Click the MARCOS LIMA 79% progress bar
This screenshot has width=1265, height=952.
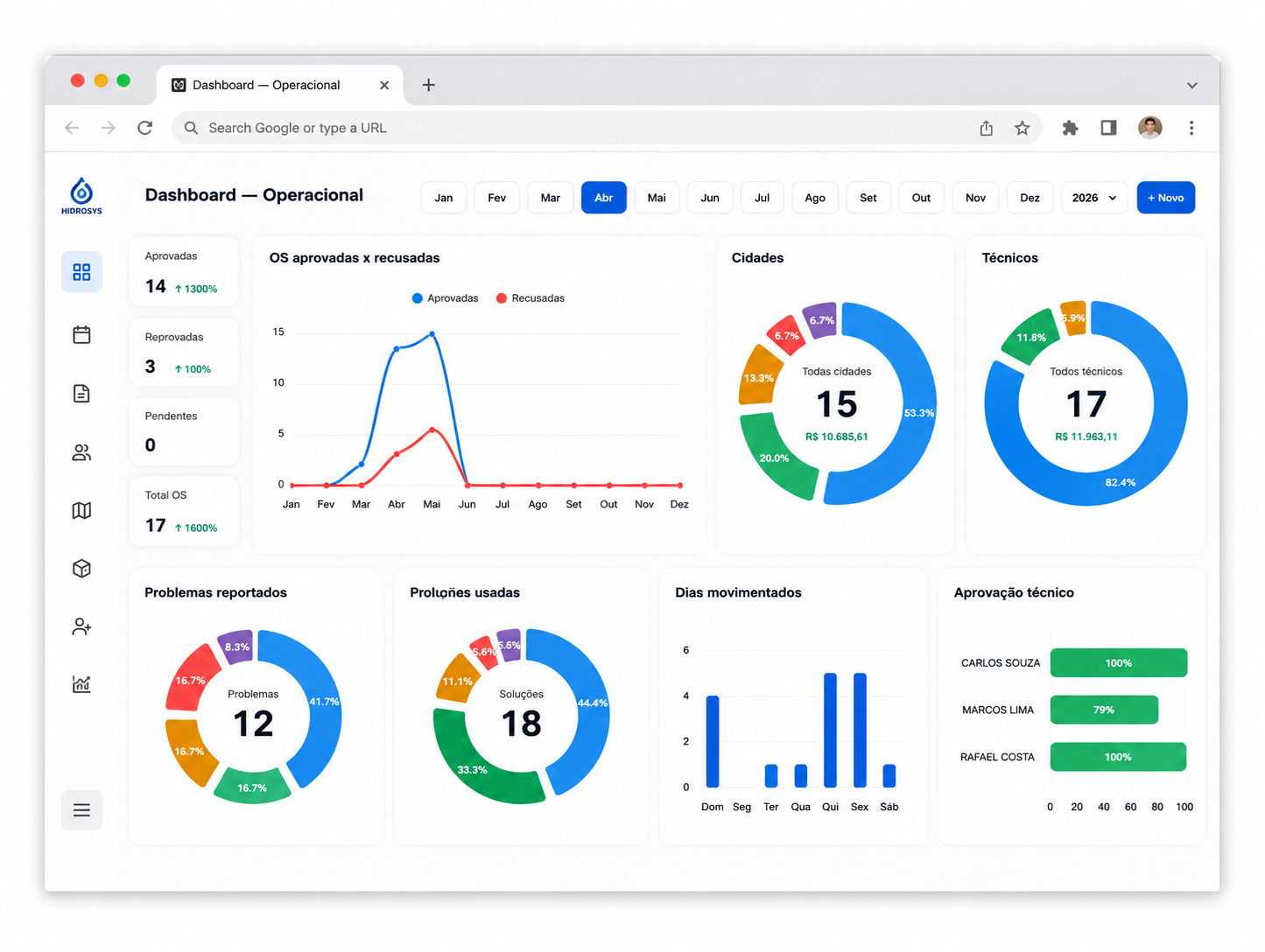tap(1104, 710)
